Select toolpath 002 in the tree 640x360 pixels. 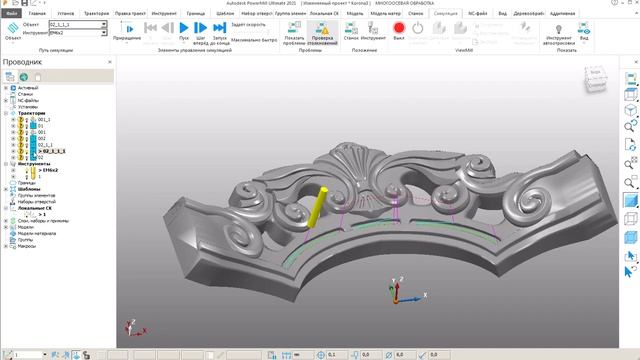tap(42, 139)
